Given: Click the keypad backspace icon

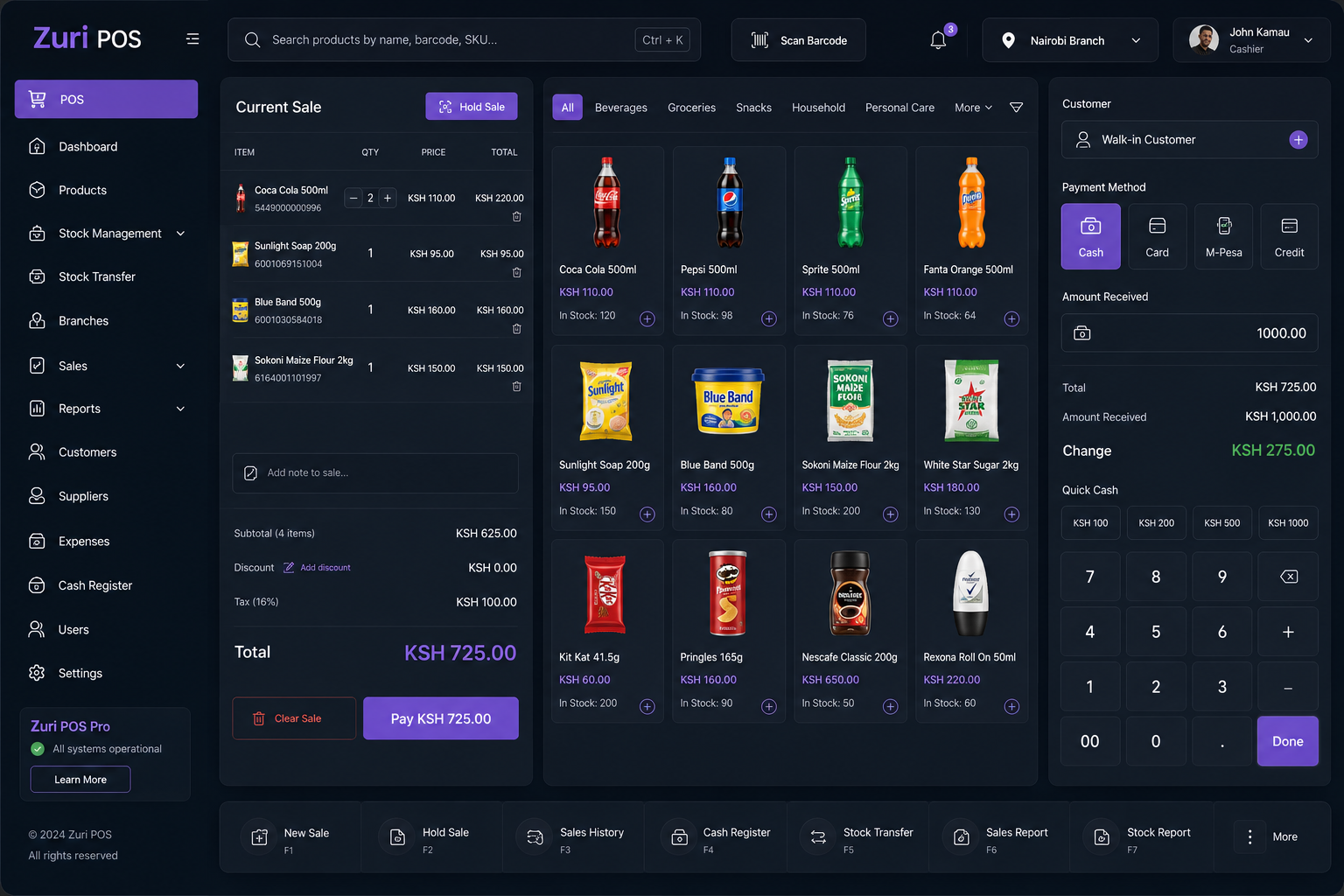Looking at the screenshot, I should click(x=1288, y=577).
